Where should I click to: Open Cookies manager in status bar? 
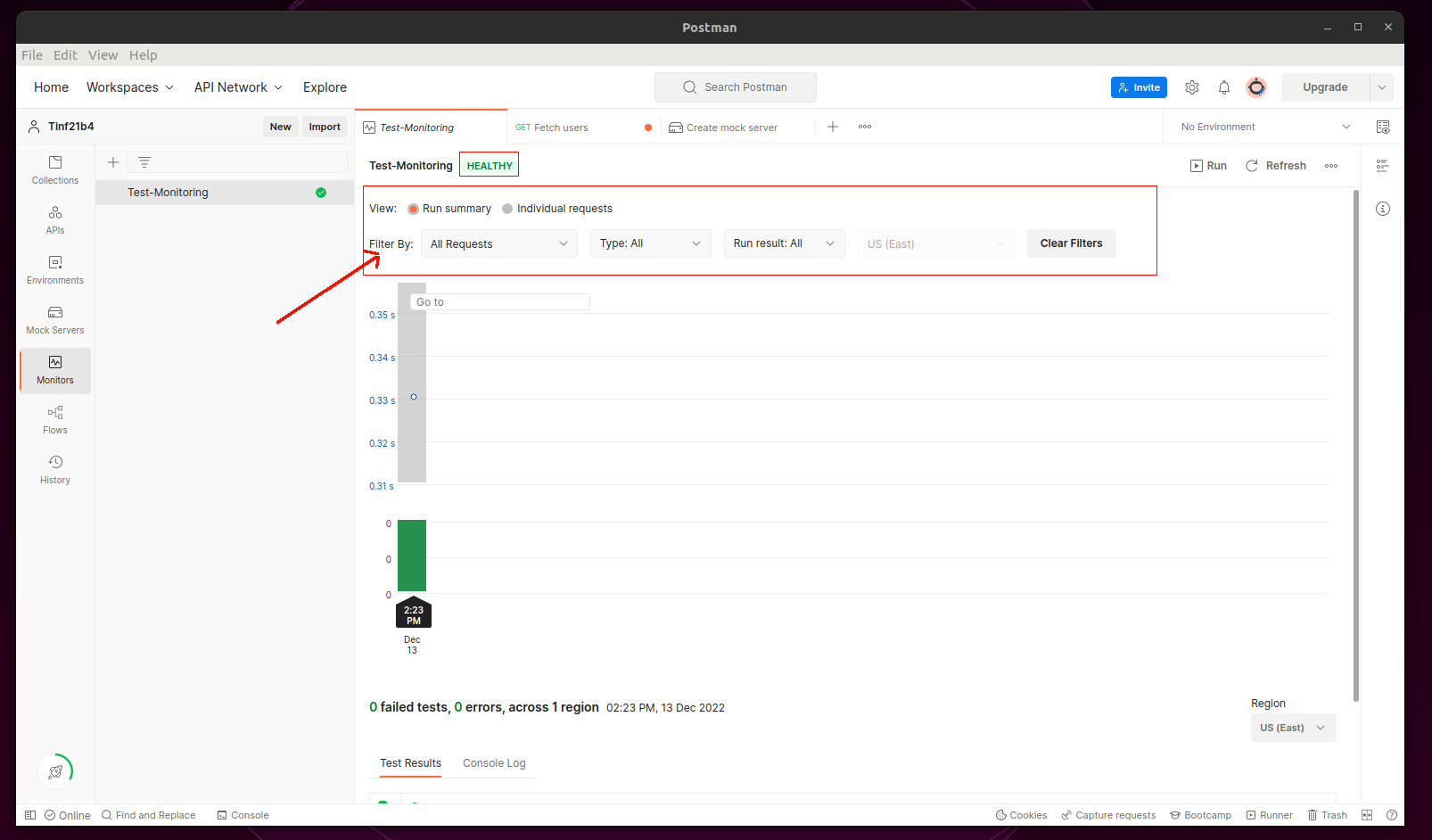tap(1021, 814)
